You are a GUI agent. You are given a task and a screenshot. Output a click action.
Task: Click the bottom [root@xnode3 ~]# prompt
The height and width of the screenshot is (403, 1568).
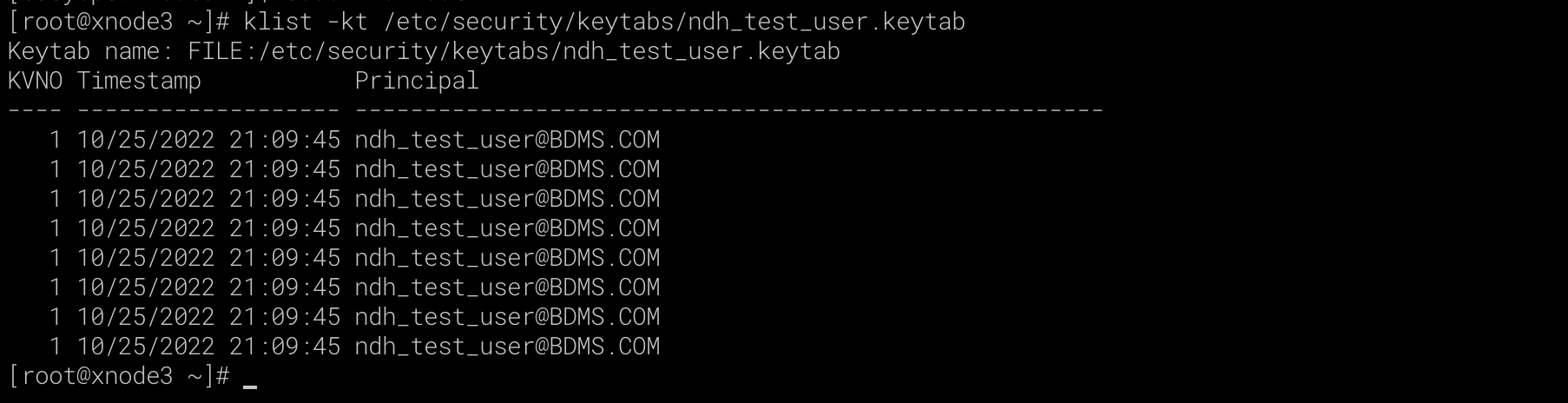[x=119, y=376]
